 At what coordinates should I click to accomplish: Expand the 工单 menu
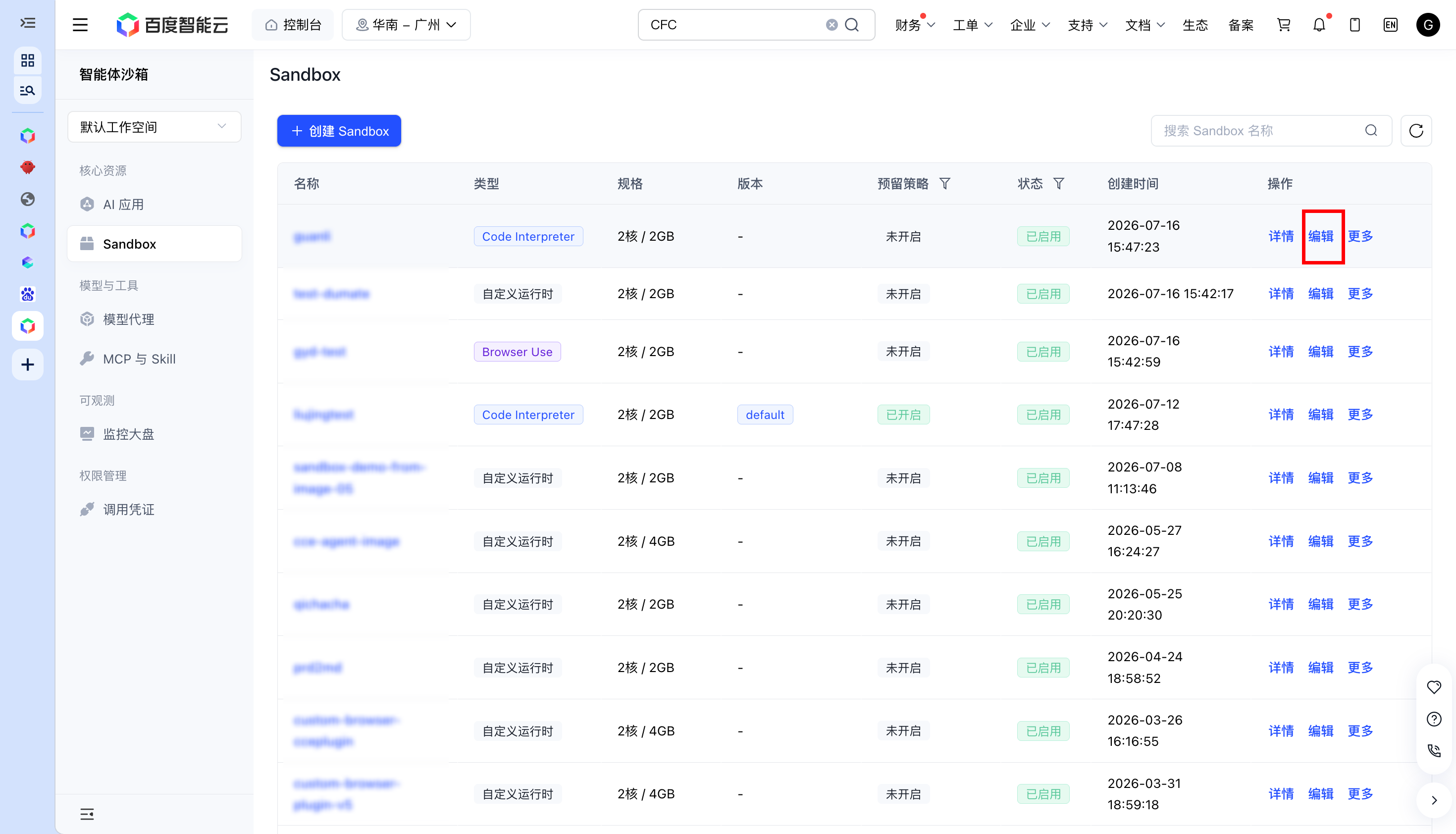tap(972, 25)
